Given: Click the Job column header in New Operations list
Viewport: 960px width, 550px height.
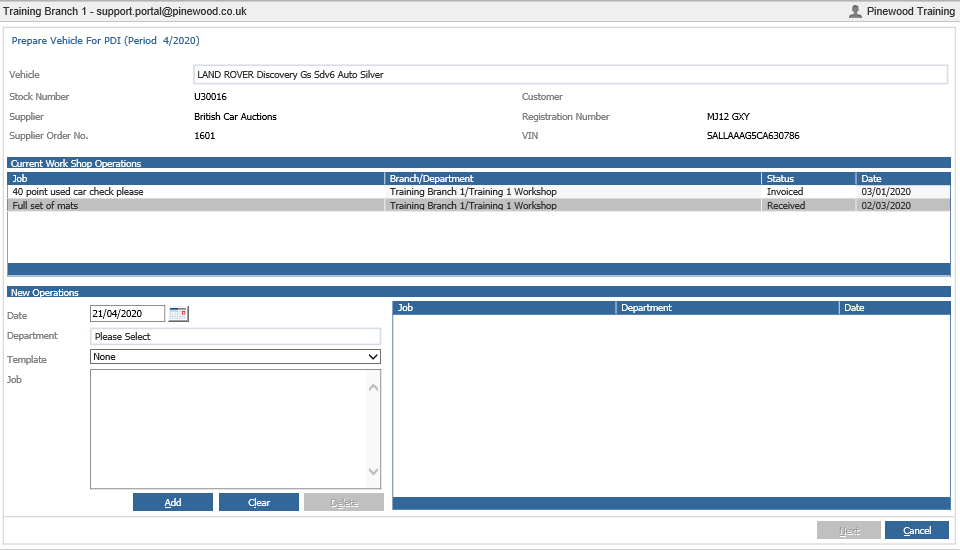Looking at the screenshot, I should point(504,307).
